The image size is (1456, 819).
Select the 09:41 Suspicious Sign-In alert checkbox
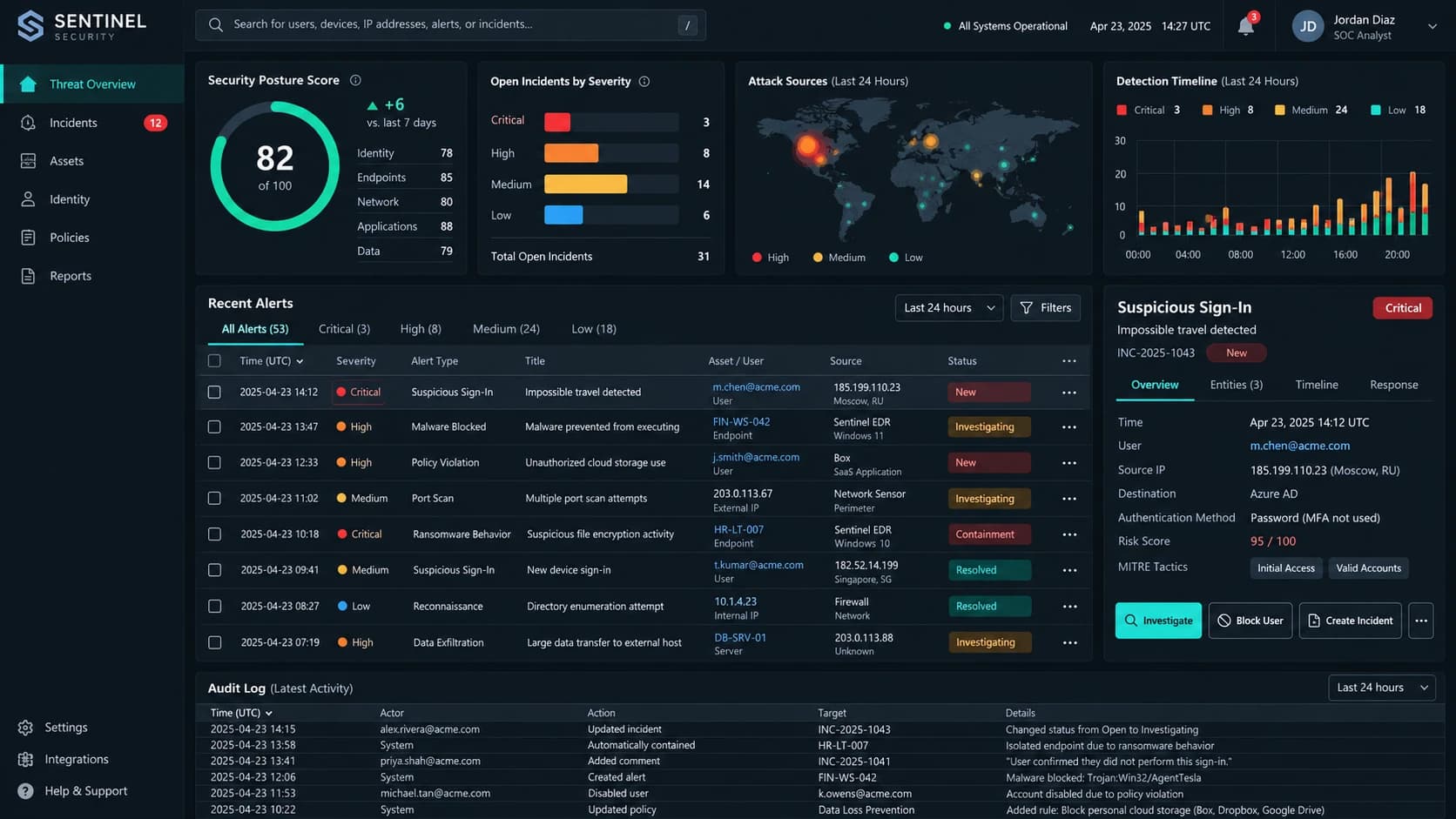pos(214,570)
